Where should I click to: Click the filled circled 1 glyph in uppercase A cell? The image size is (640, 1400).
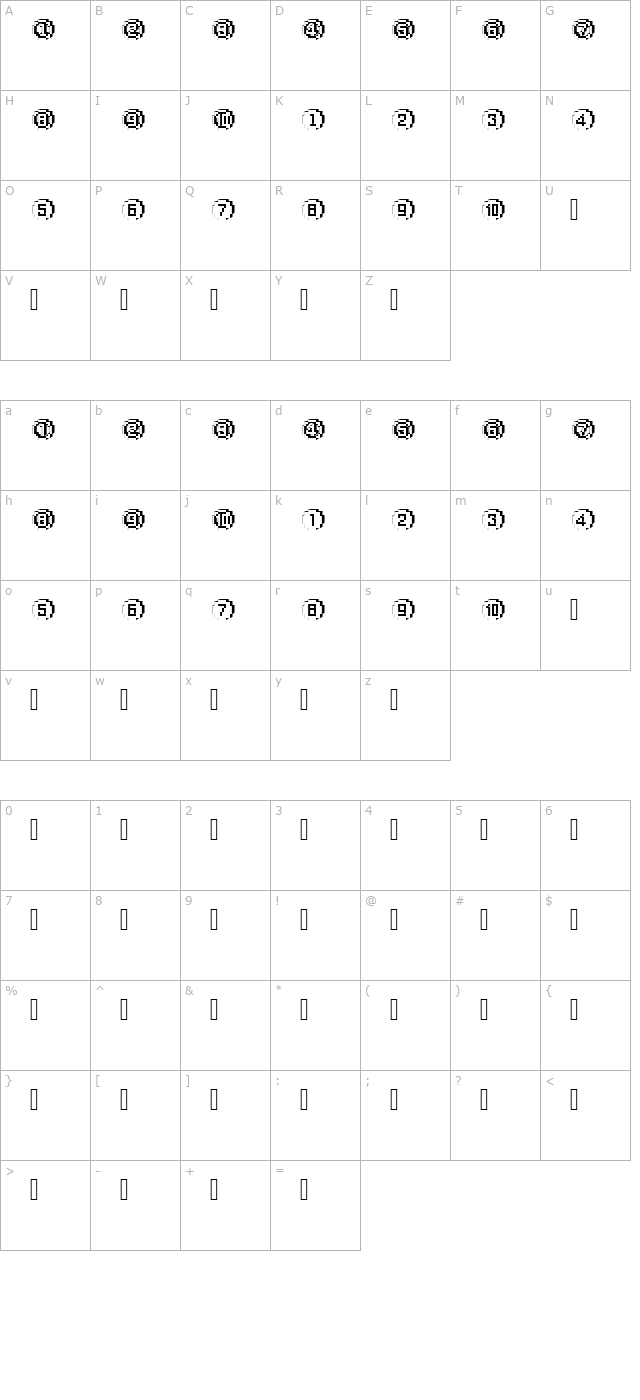[44, 30]
